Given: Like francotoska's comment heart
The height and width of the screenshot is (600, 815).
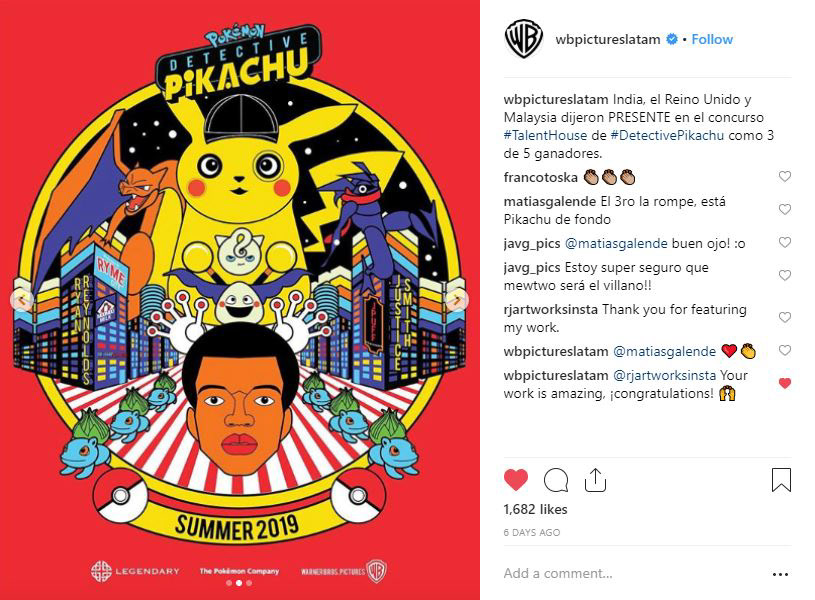Looking at the screenshot, I should (784, 176).
